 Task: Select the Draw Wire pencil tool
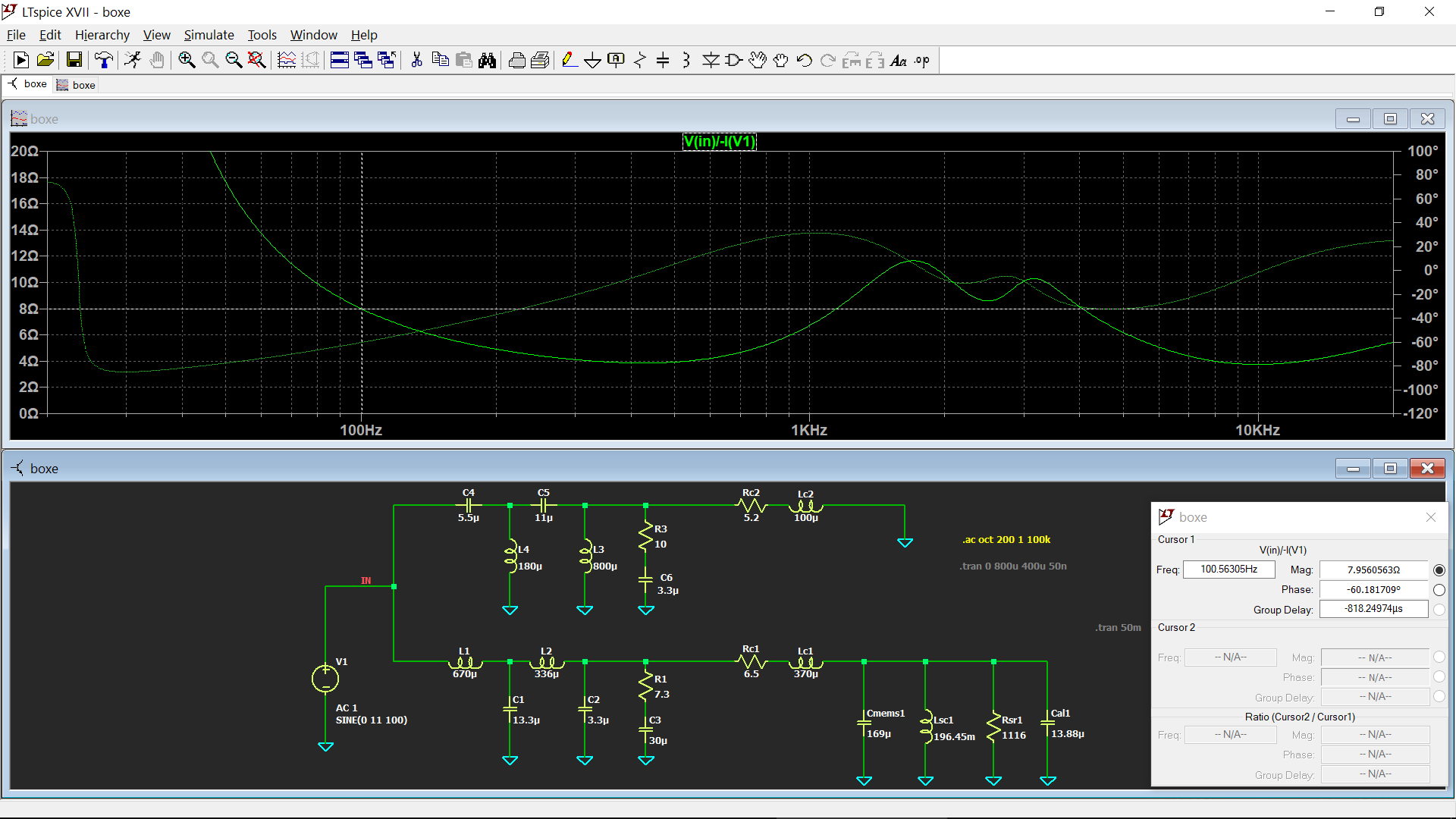click(570, 61)
